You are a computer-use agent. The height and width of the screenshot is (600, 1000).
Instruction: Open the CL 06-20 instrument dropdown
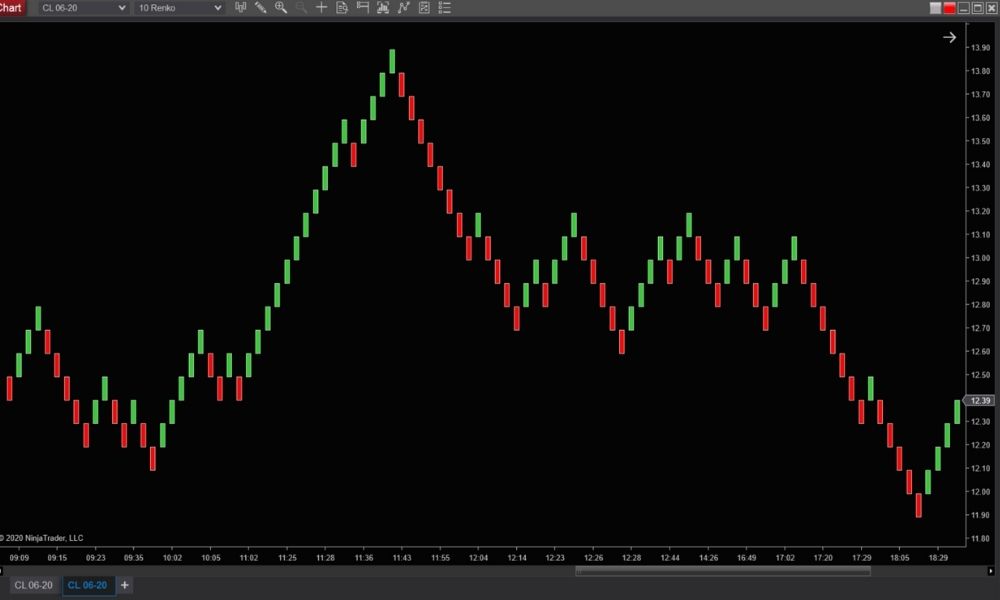click(x=82, y=8)
